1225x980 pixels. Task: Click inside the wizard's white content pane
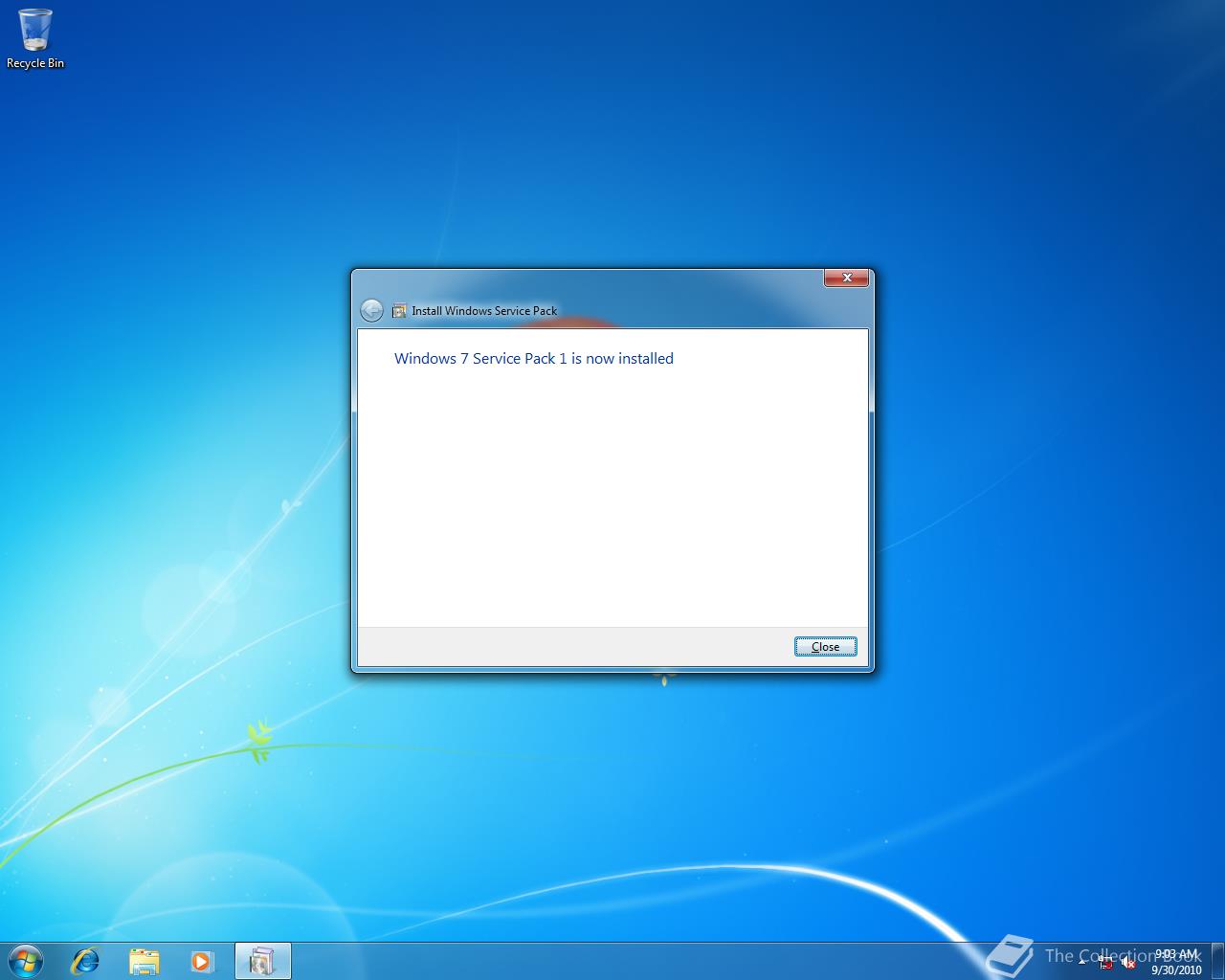coord(612,498)
